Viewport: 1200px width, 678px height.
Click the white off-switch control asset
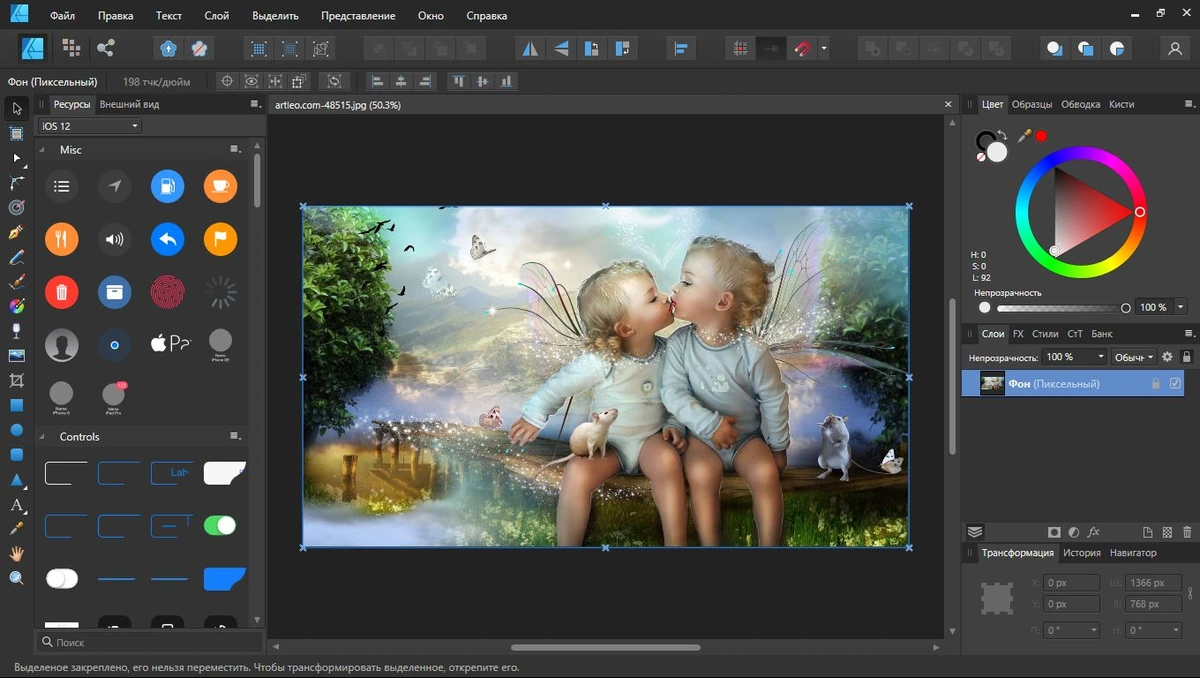[x=61, y=578]
